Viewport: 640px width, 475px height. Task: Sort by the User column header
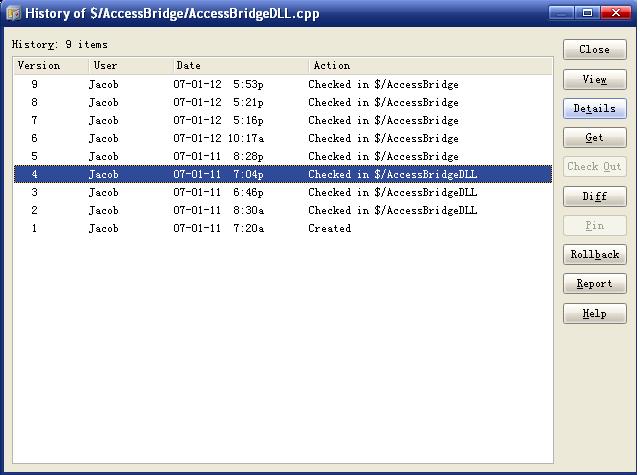click(x=131, y=66)
